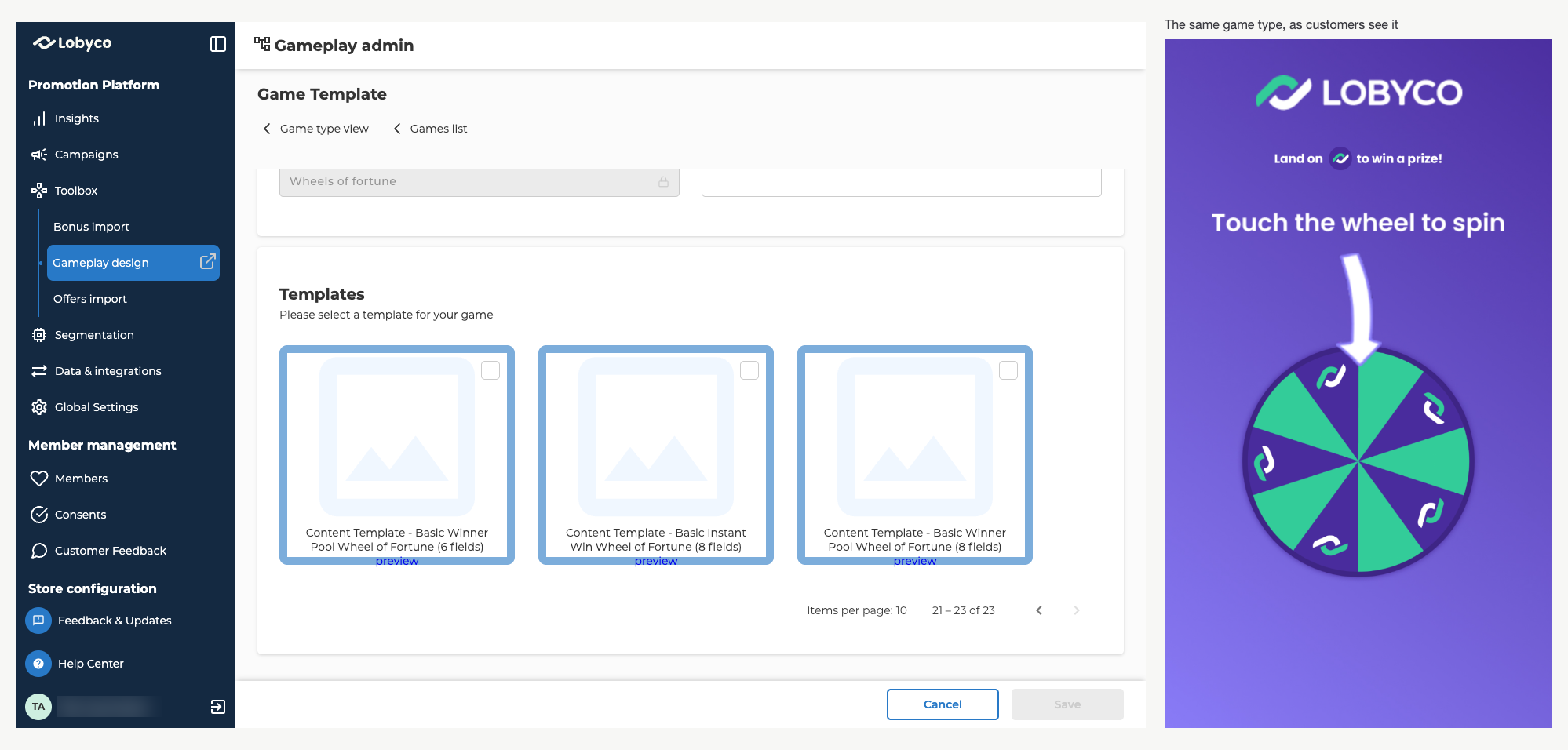This screenshot has width=1568, height=750.
Task: Click the Toolbox icon
Action: 39,191
